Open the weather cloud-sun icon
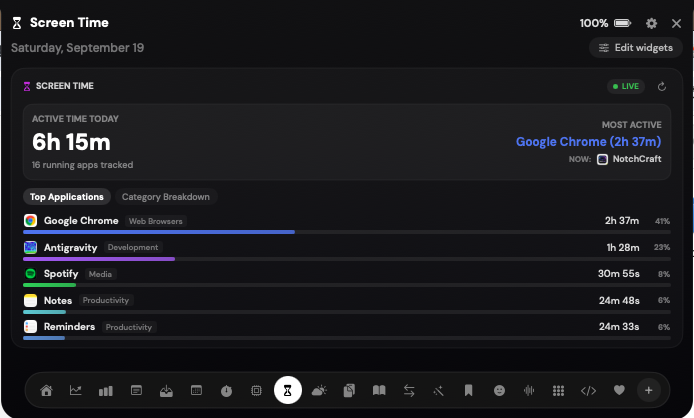 click(x=319, y=391)
